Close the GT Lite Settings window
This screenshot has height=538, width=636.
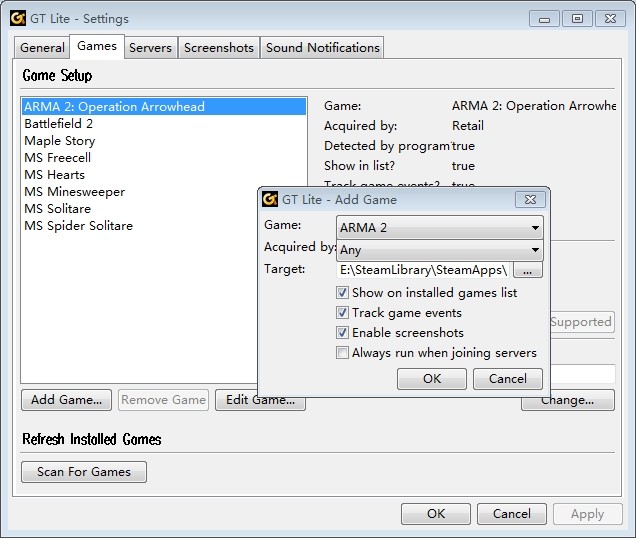[x=610, y=19]
